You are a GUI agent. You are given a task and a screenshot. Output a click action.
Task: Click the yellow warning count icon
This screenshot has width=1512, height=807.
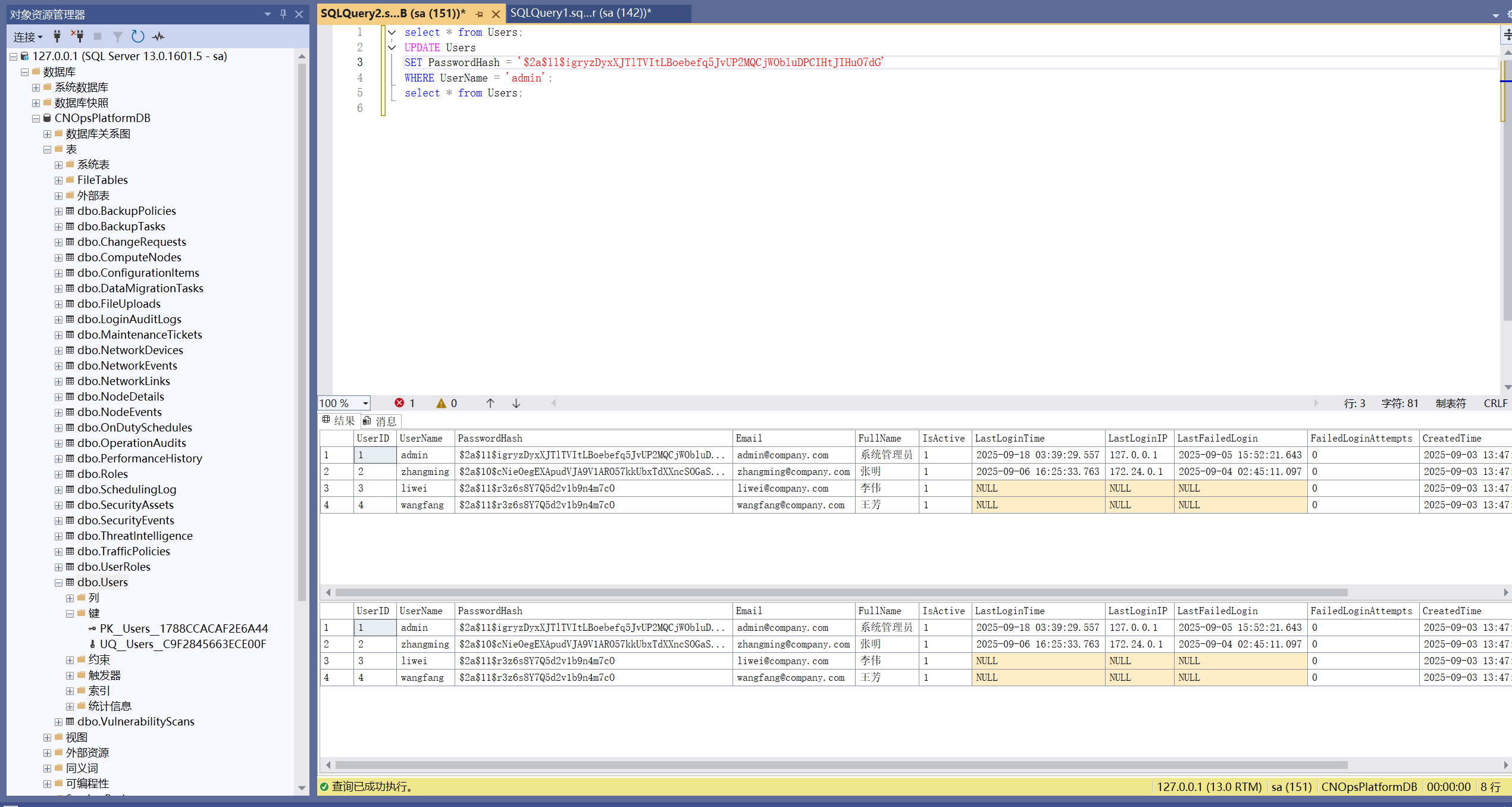[x=441, y=403]
